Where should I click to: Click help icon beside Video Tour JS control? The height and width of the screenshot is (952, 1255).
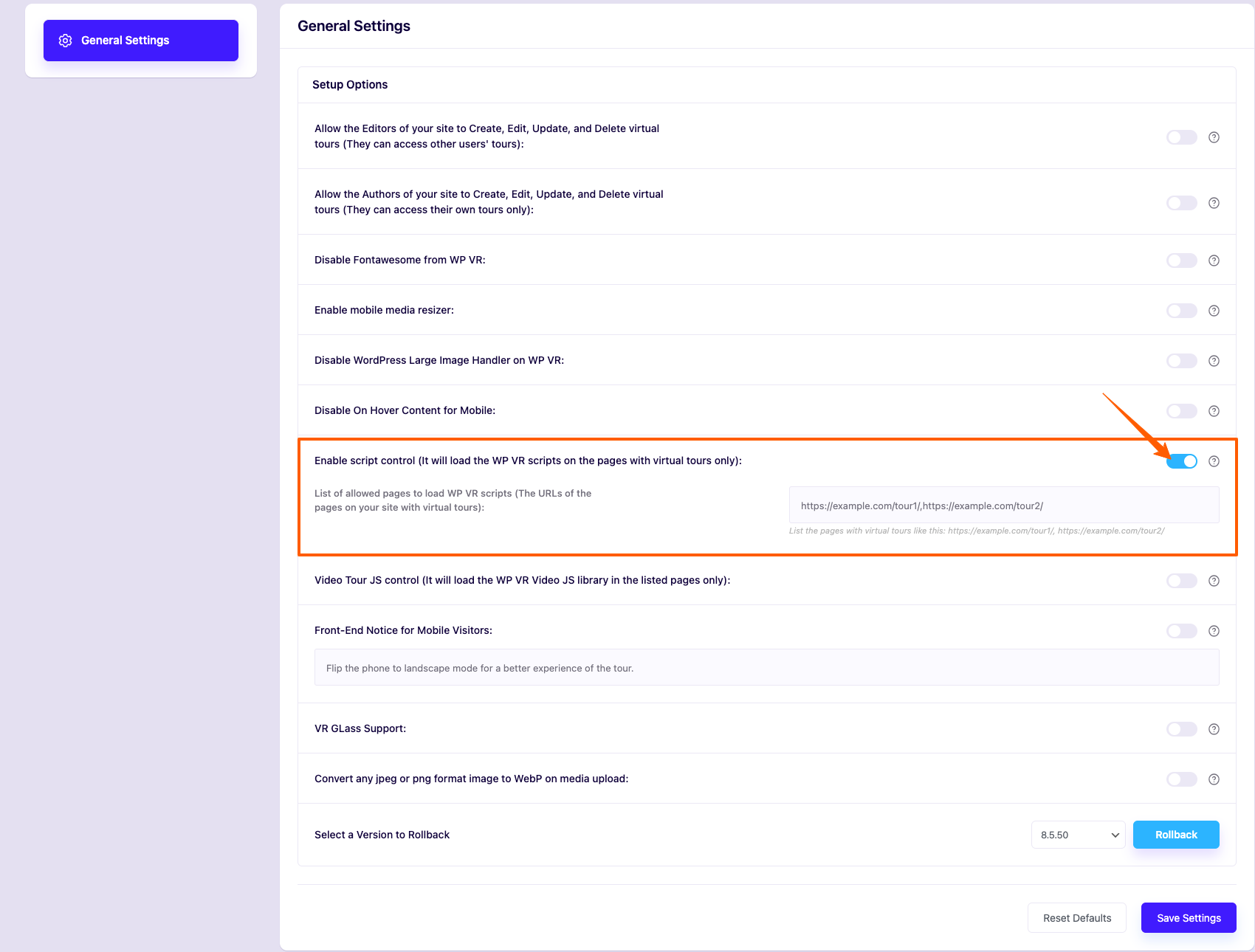coord(1214,581)
